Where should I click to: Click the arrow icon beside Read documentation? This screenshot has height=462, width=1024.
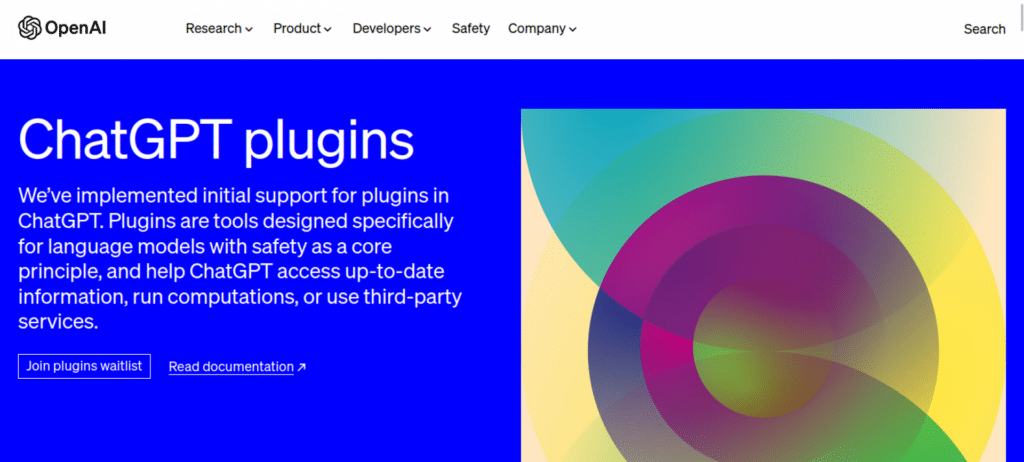(x=301, y=367)
